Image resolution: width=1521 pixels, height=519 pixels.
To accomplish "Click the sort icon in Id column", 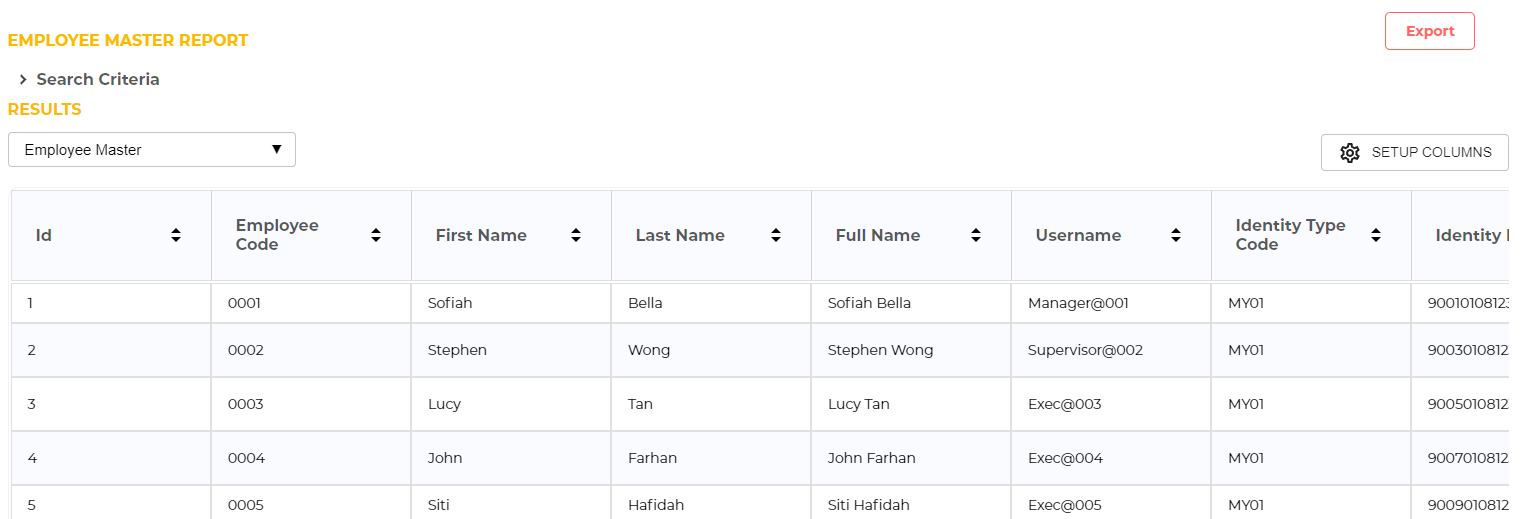I will 176,235.
